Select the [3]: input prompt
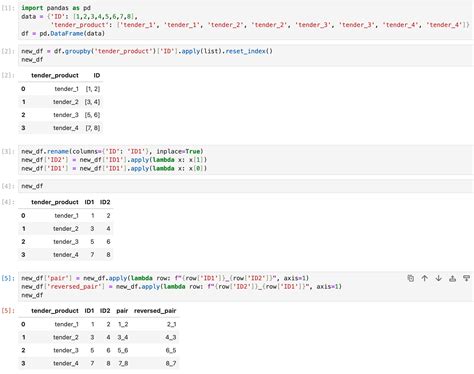The width and height of the screenshot is (474, 374). [8, 151]
